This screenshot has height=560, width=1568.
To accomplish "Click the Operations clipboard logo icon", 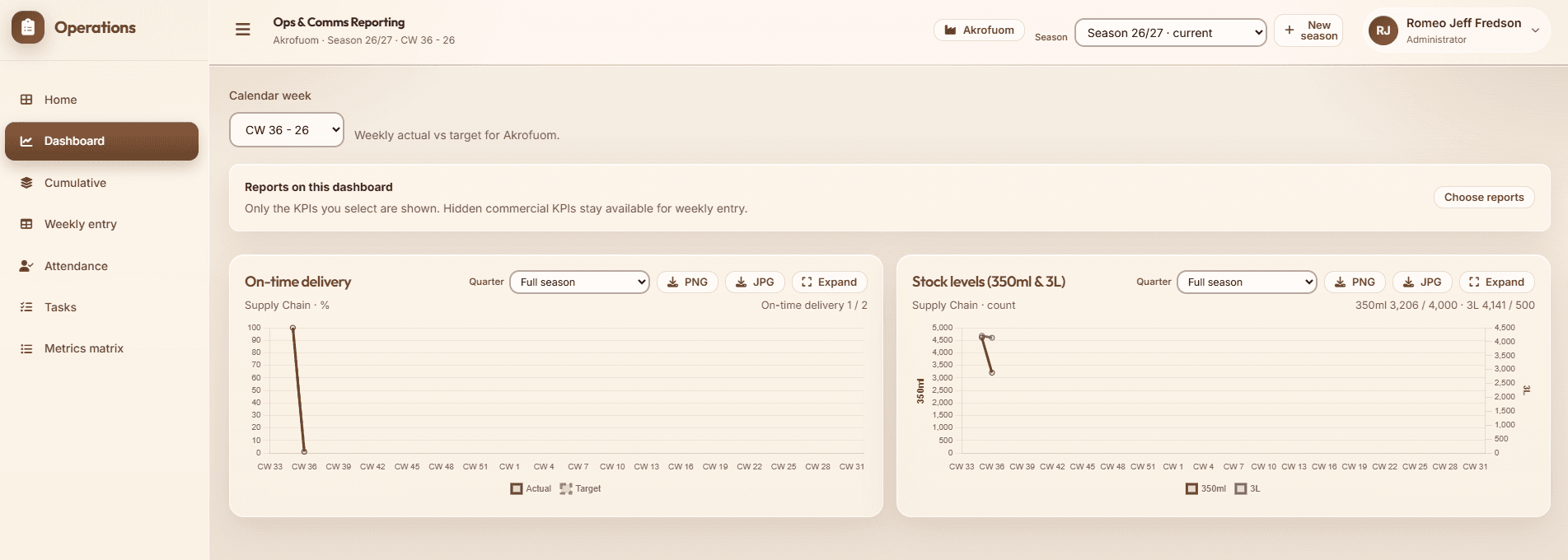I will [x=28, y=28].
